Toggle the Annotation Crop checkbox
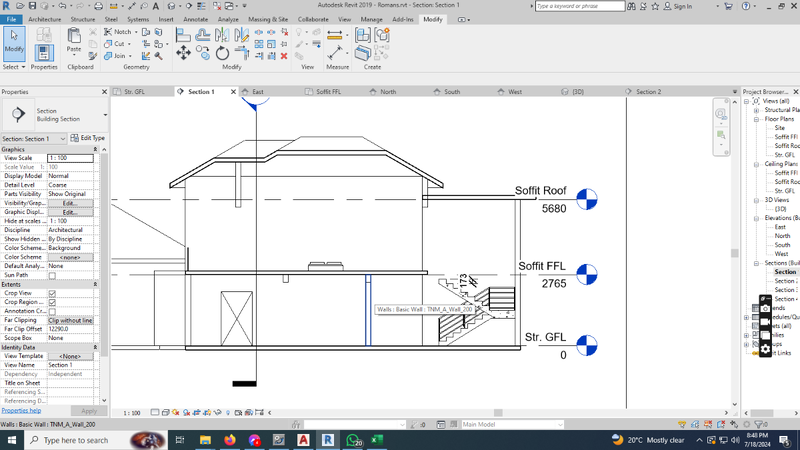This screenshot has width=800, height=450. click(x=52, y=311)
